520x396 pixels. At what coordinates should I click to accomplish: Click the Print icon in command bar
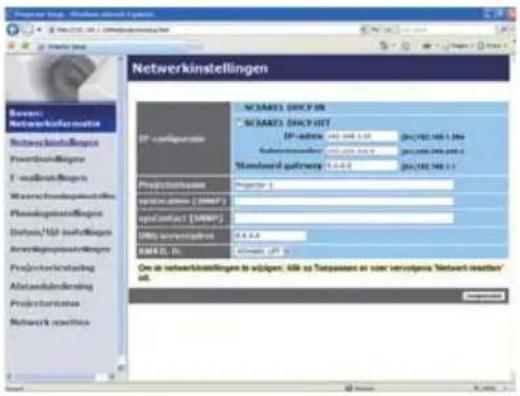pyautogui.click(x=427, y=46)
